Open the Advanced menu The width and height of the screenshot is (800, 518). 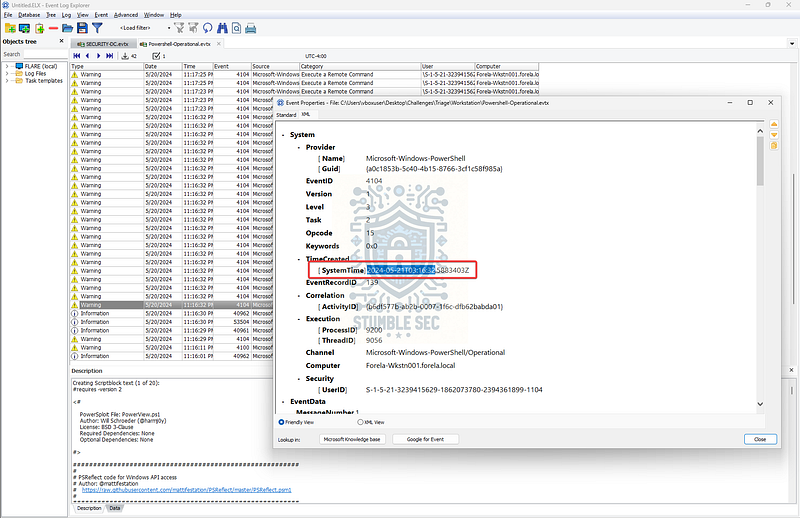(126, 15)
